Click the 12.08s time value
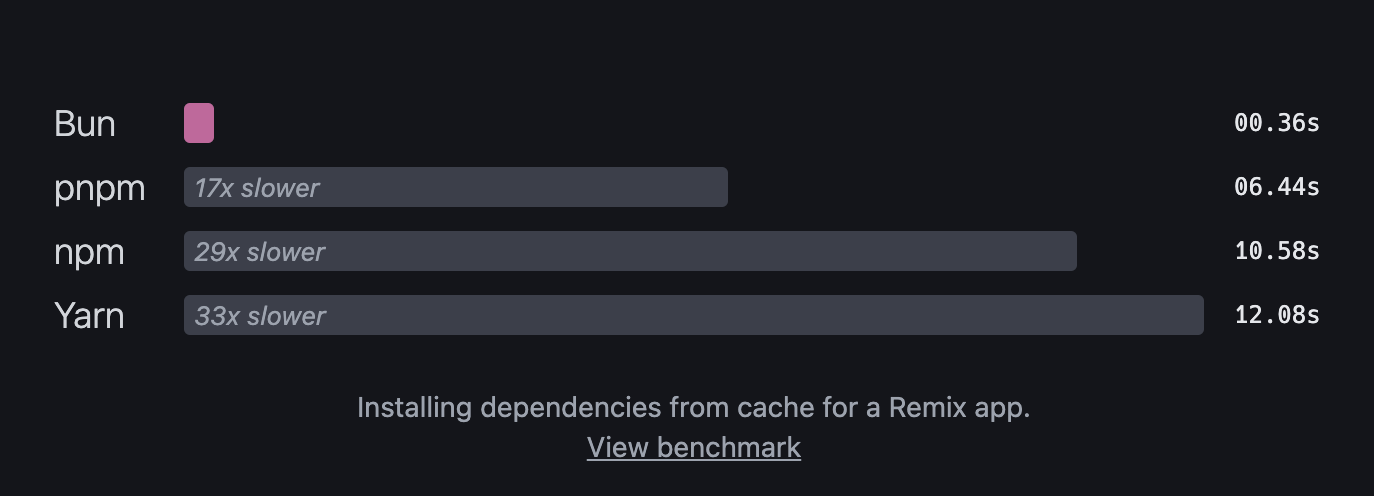The height and width of the screenshot is (496, 1374). click(x=1277, y=315)
